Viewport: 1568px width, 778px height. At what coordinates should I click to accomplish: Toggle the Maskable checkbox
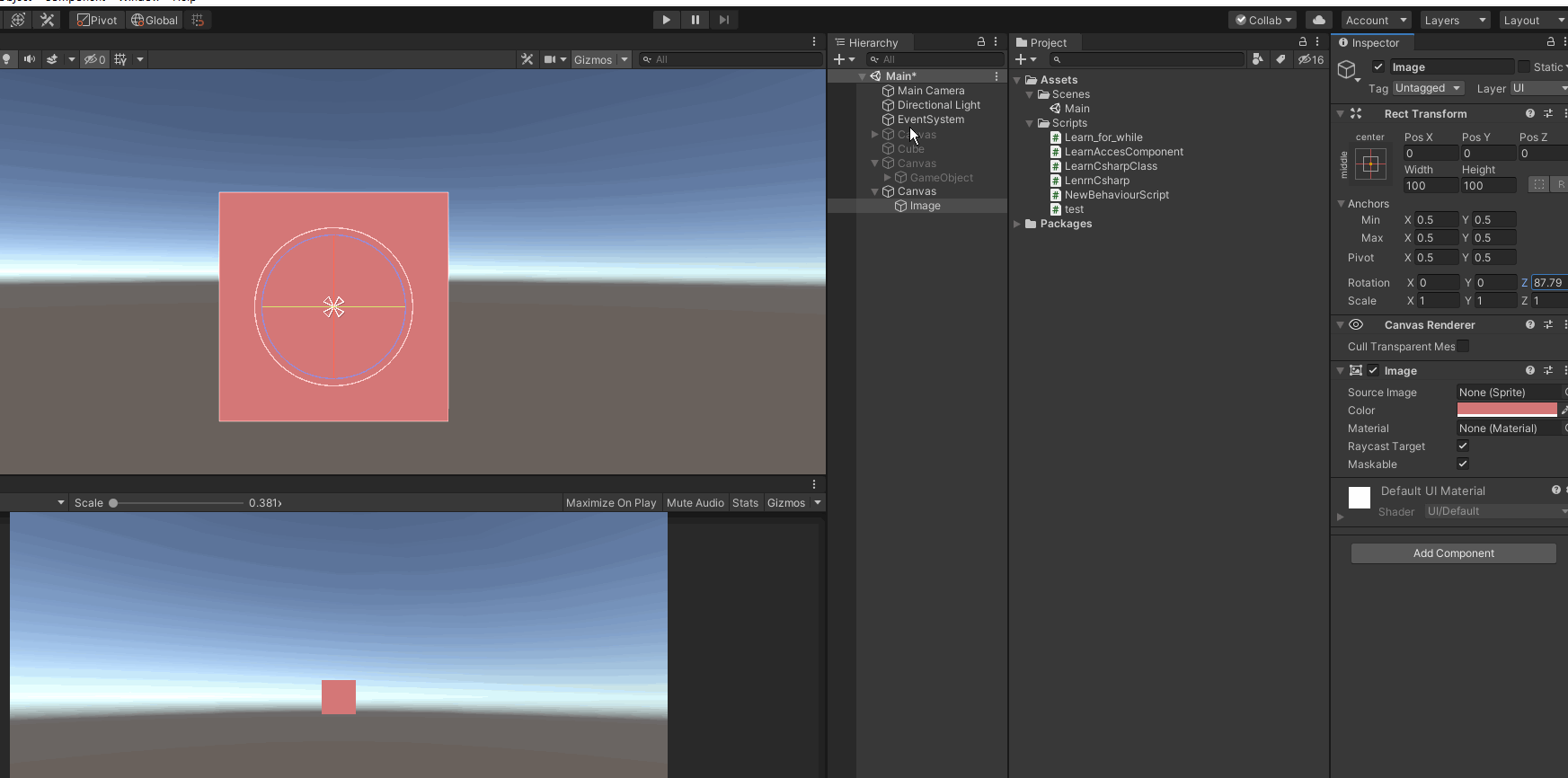coord(1463,464)
